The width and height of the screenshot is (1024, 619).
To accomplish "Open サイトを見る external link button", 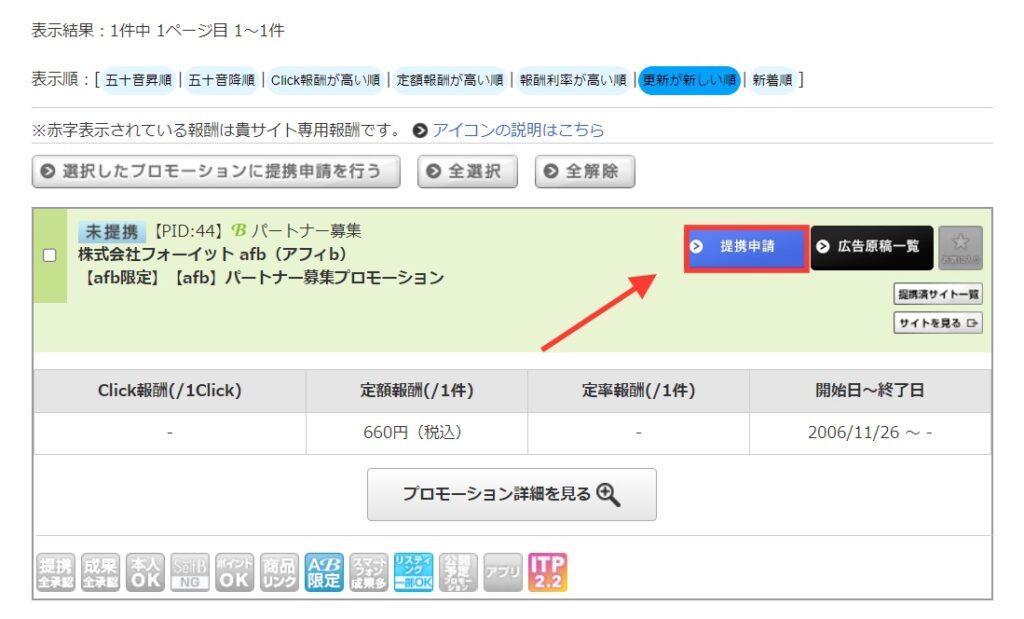I will 937,323.
